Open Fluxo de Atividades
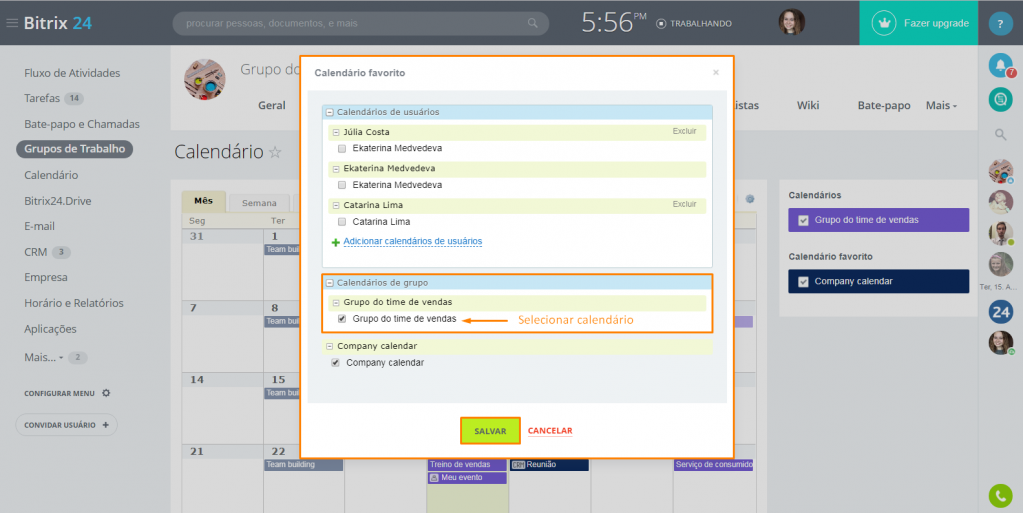This screenshot has height=513, width=1023. point(72,73)
